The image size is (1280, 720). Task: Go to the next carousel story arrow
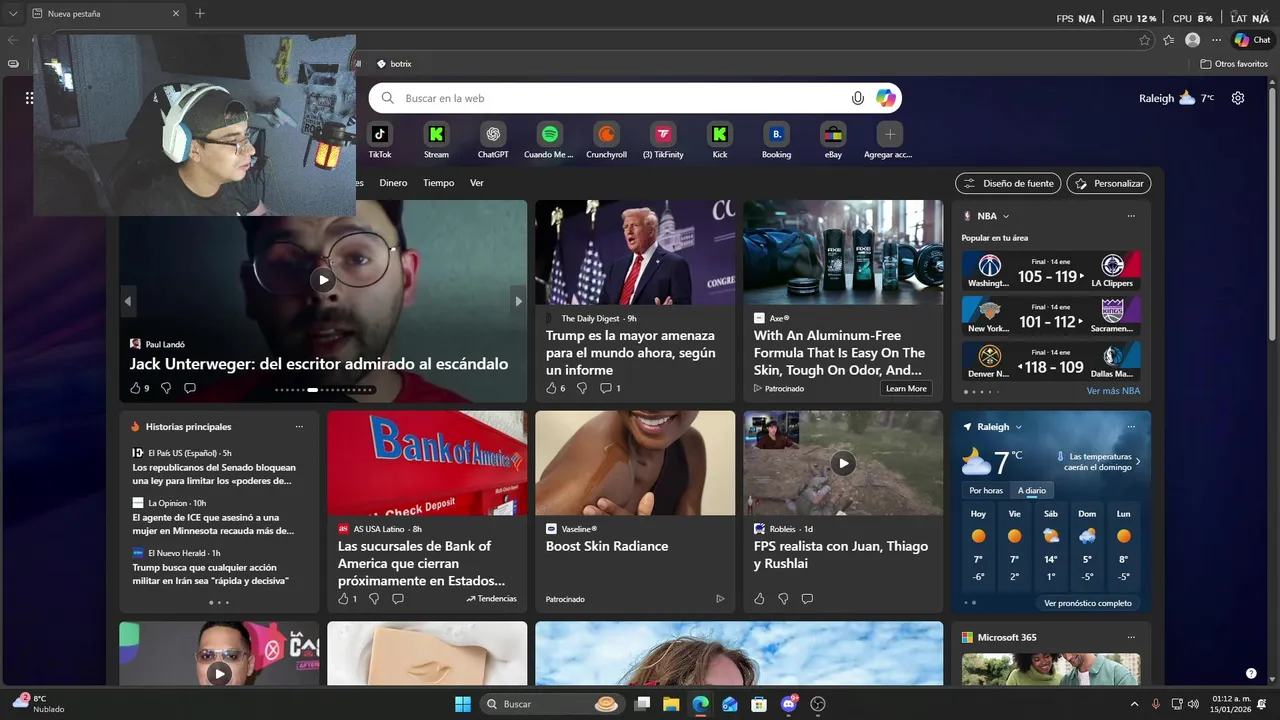click(x=518, y=301)
